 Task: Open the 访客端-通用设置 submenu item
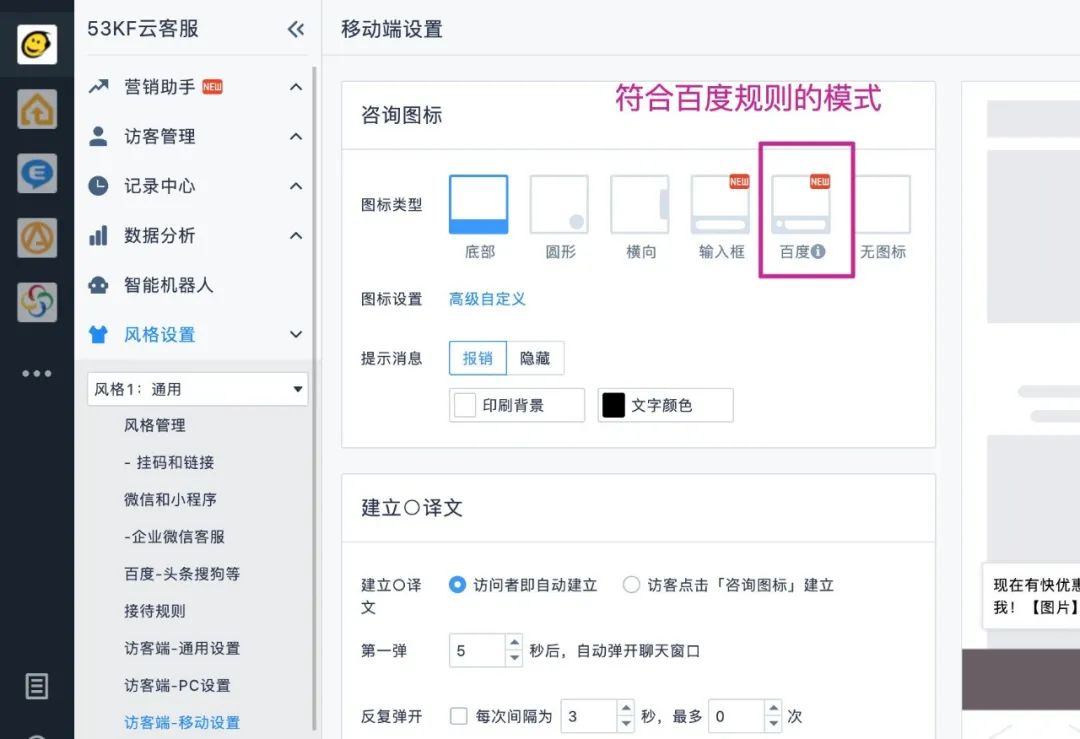point(182,649)
